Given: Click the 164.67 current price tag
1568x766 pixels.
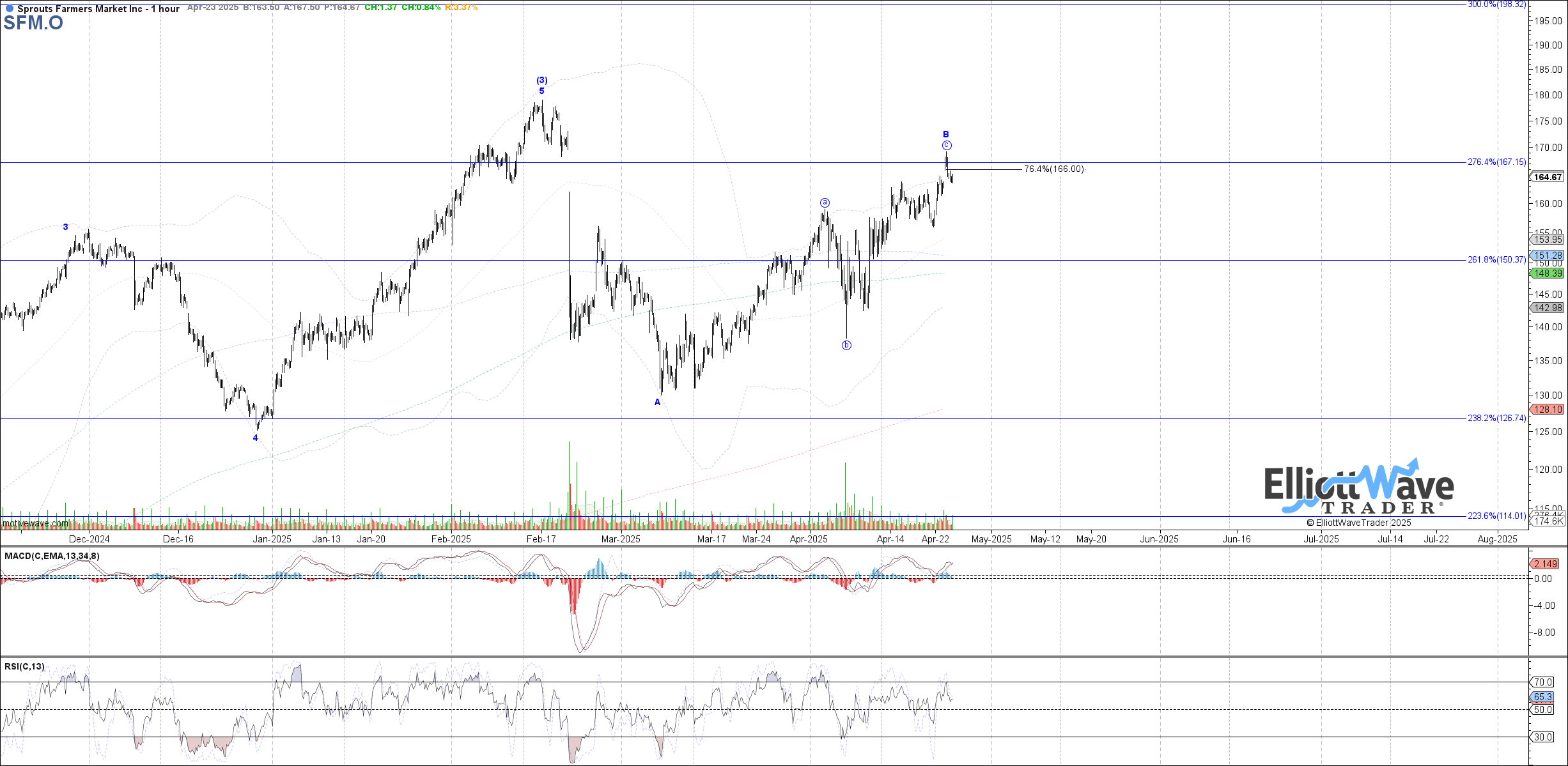Looking at the screenshot, I should [x=1547, y=177].
